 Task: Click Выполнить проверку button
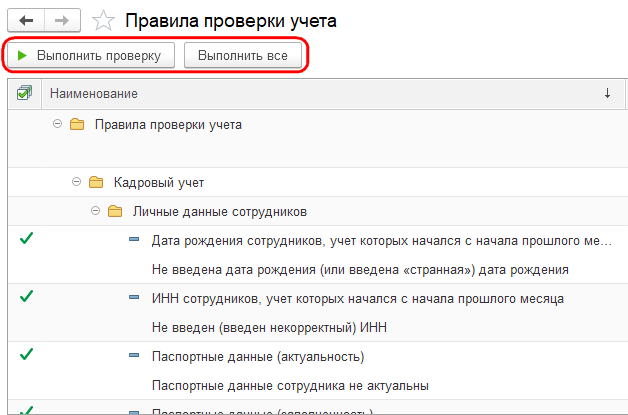pos(91,55)
